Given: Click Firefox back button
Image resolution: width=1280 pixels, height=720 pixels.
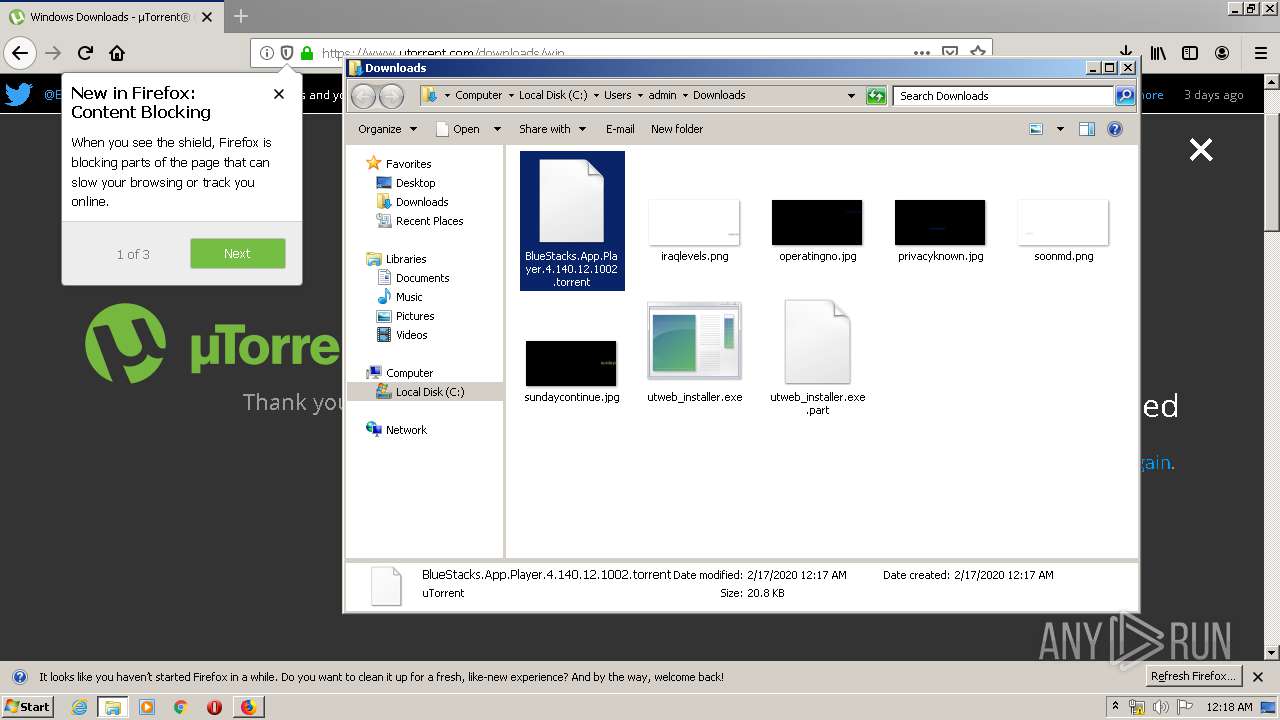Looking at the screenshot, I should [19, 53].
